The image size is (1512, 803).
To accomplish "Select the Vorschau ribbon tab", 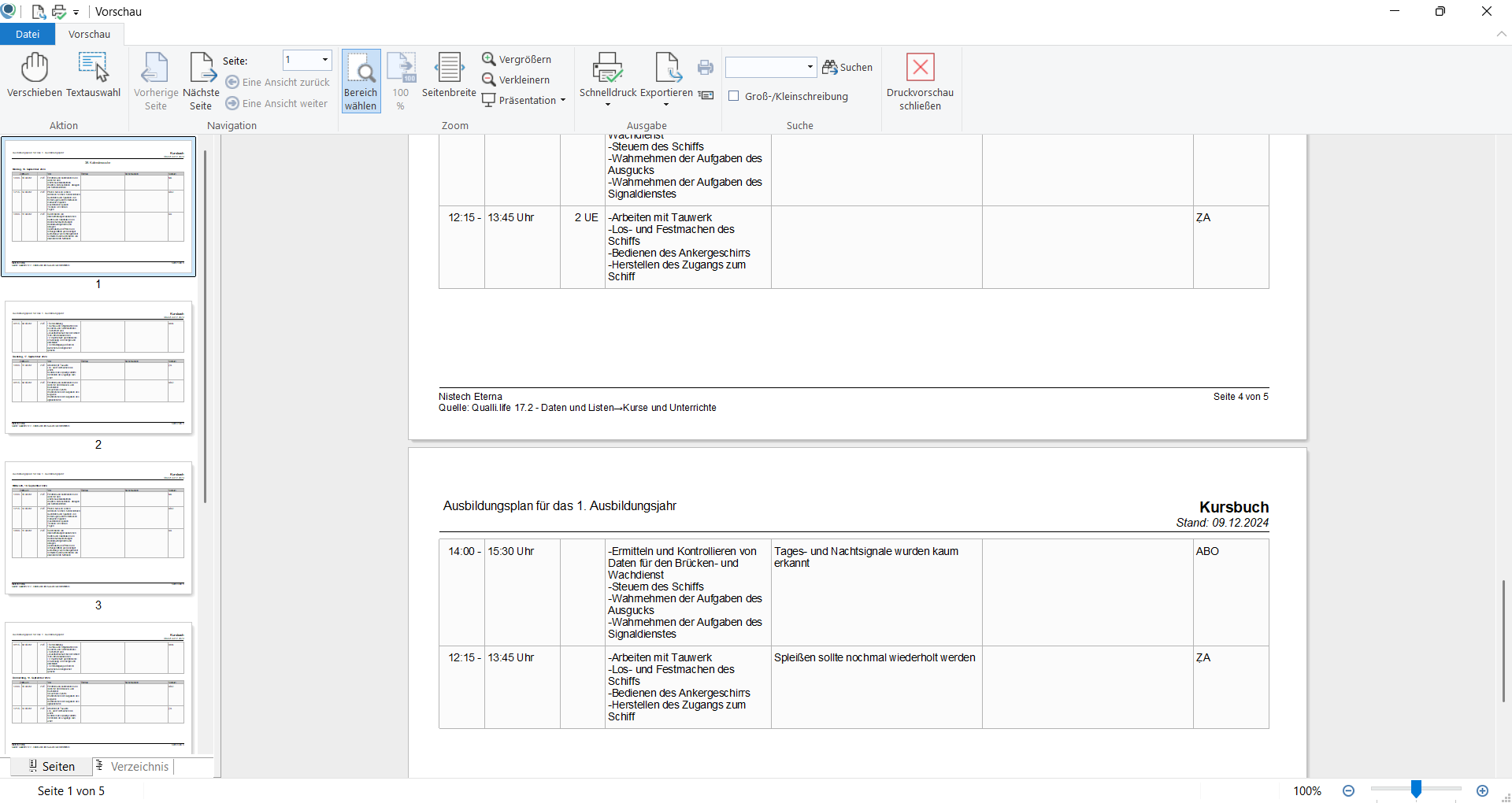I will (x=89, y=35).
